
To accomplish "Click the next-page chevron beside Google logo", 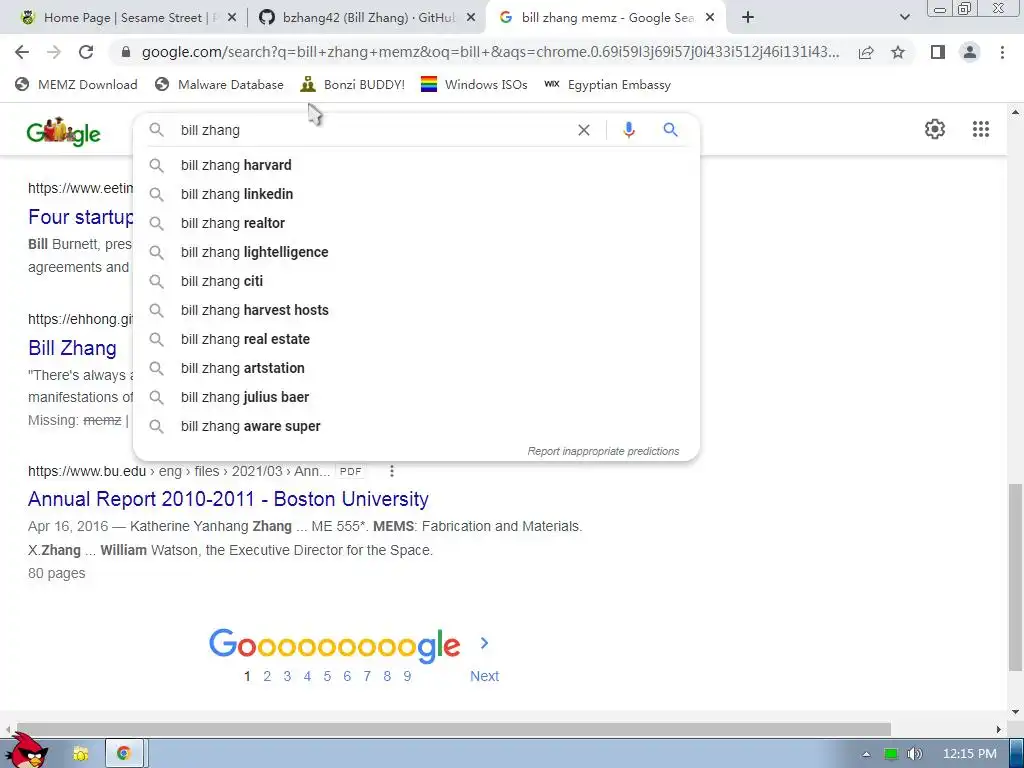I will pyautogui.click(x=484, y=643).
